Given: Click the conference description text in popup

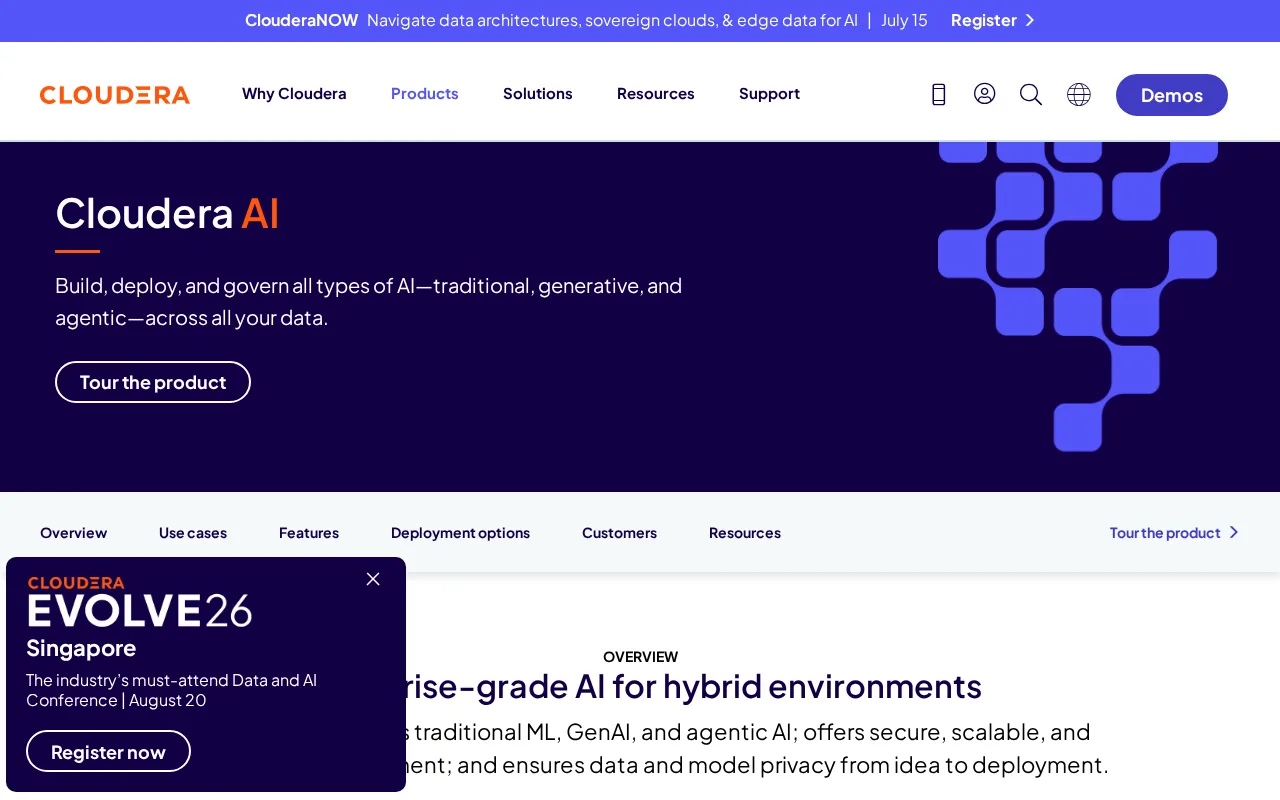Looking at the screenshot, I should coord(171,690).
